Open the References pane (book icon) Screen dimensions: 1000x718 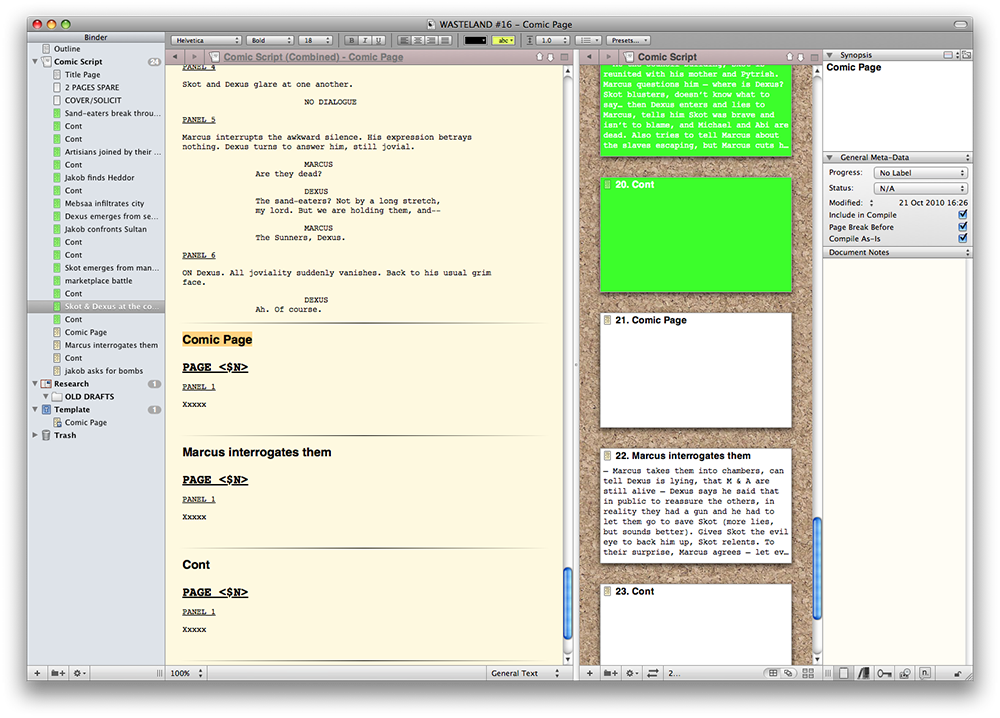coord(865,673)
